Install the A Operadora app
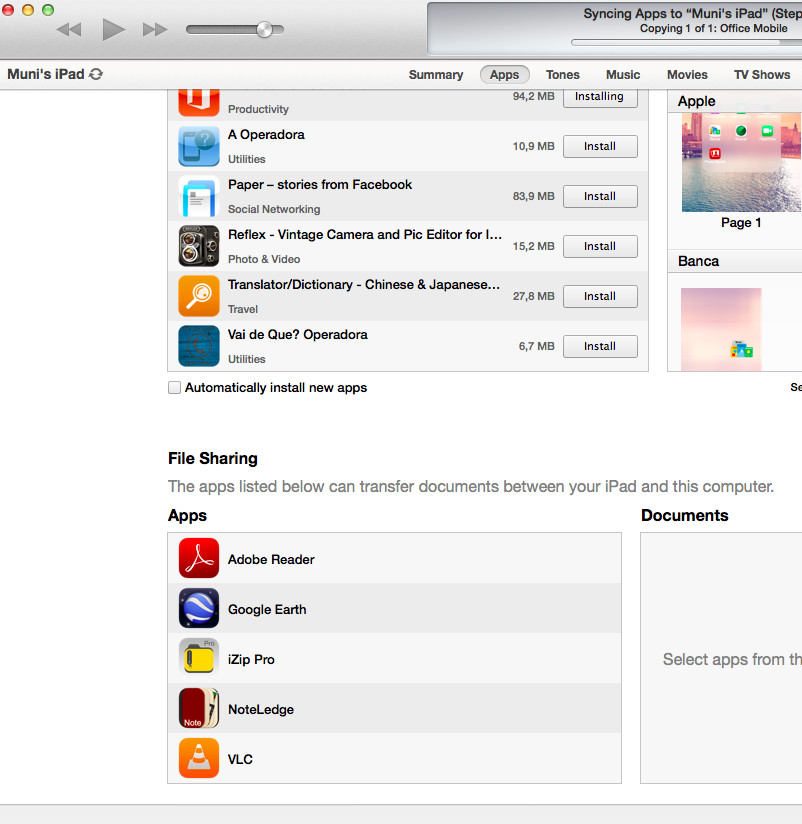Screen dimensions: 802x824 coord(600,146)
